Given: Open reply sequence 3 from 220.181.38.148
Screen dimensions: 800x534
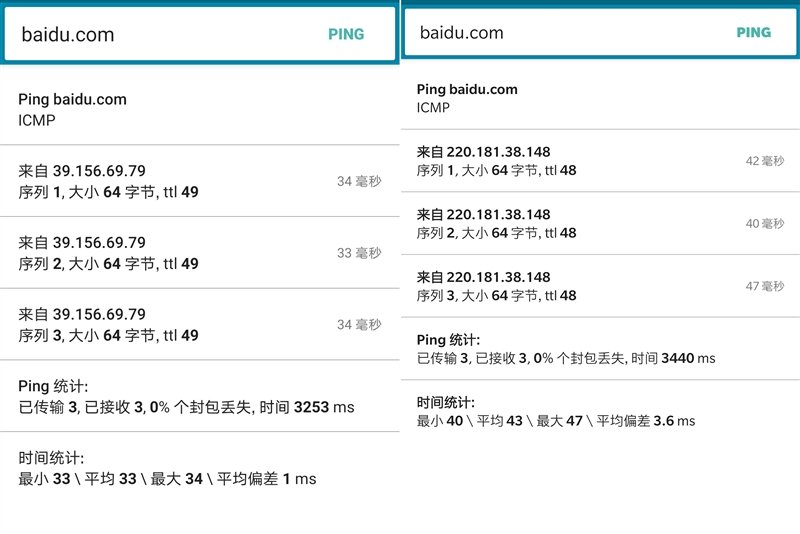Looking at the screenshot, I should (x=601, y=286).
